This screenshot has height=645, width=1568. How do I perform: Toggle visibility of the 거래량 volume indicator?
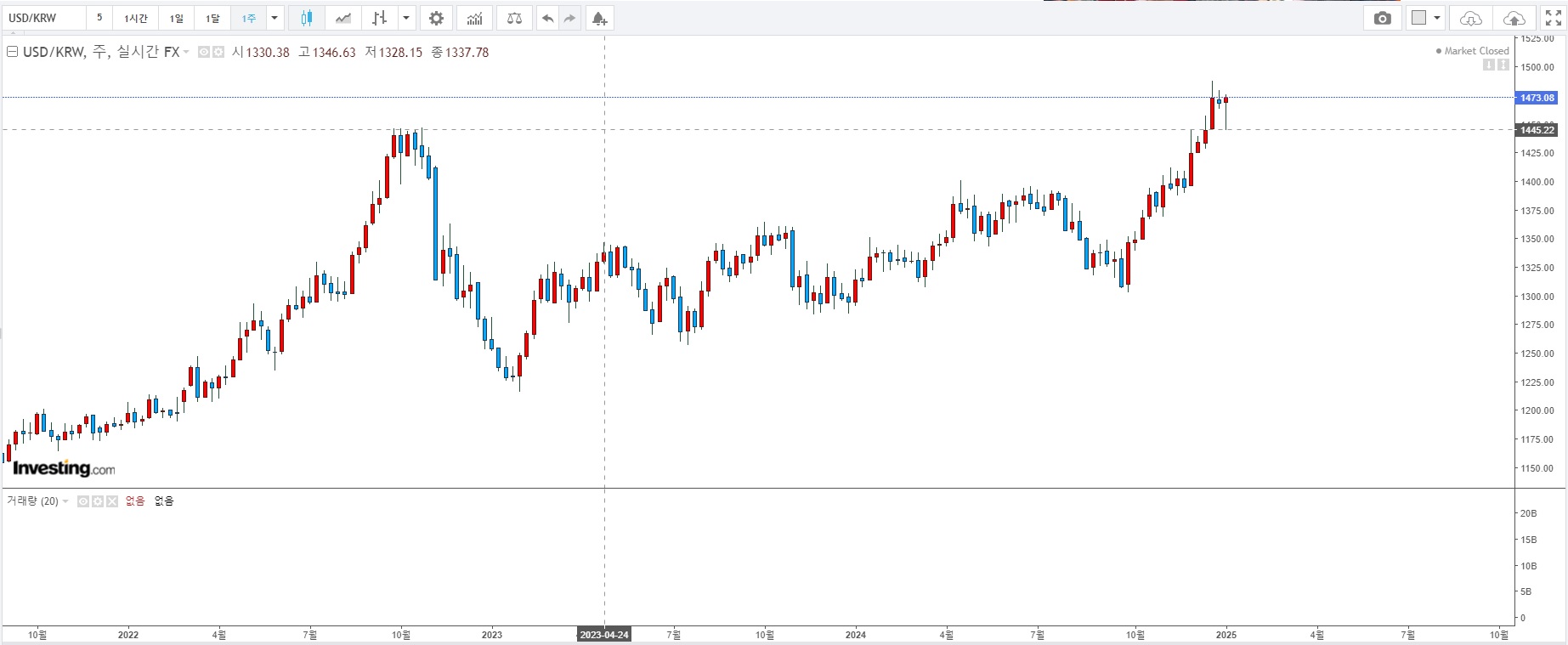coord(83,501)
